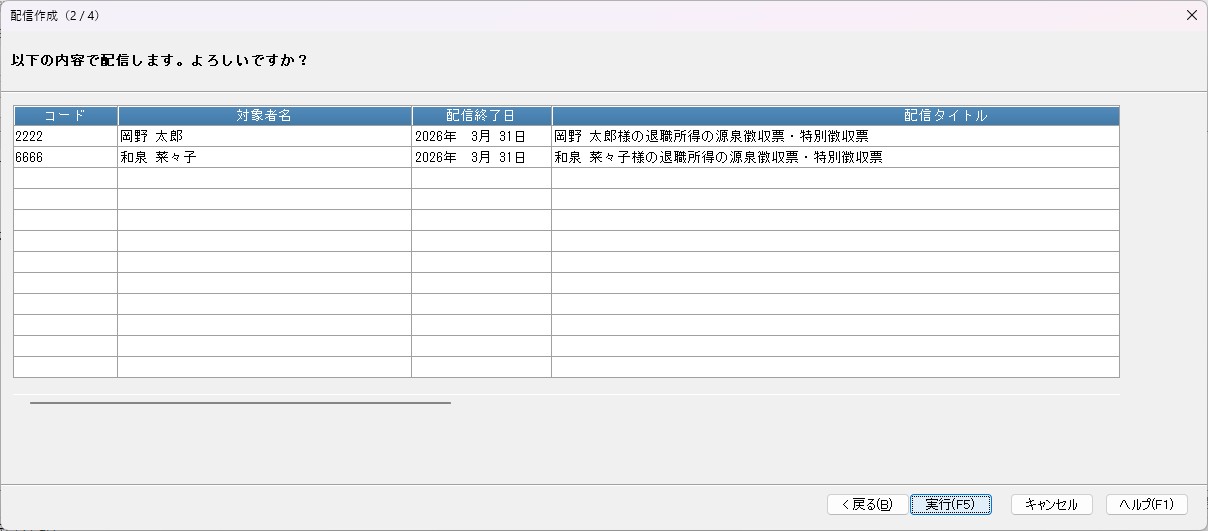The image size is (1208, 531).
Task: Click end date of 和泉 菜々子 row
Action: [481, 157]
